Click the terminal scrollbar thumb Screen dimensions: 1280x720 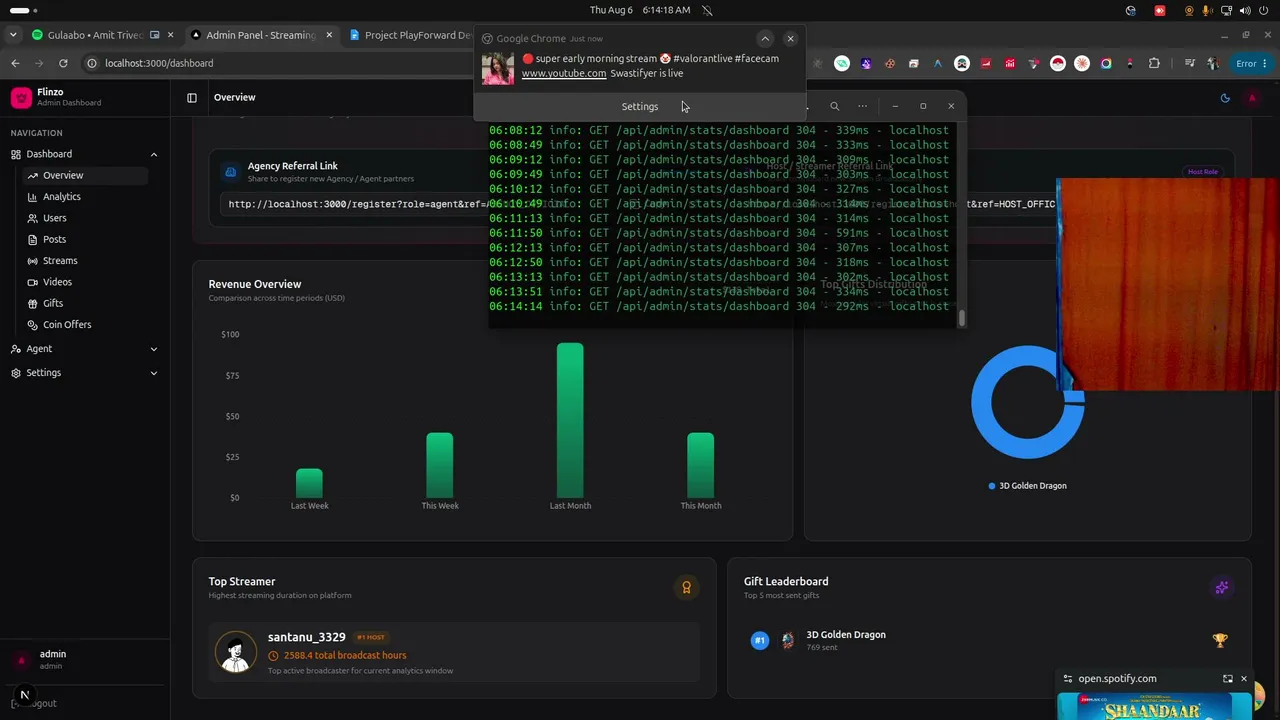coord(962,318)
